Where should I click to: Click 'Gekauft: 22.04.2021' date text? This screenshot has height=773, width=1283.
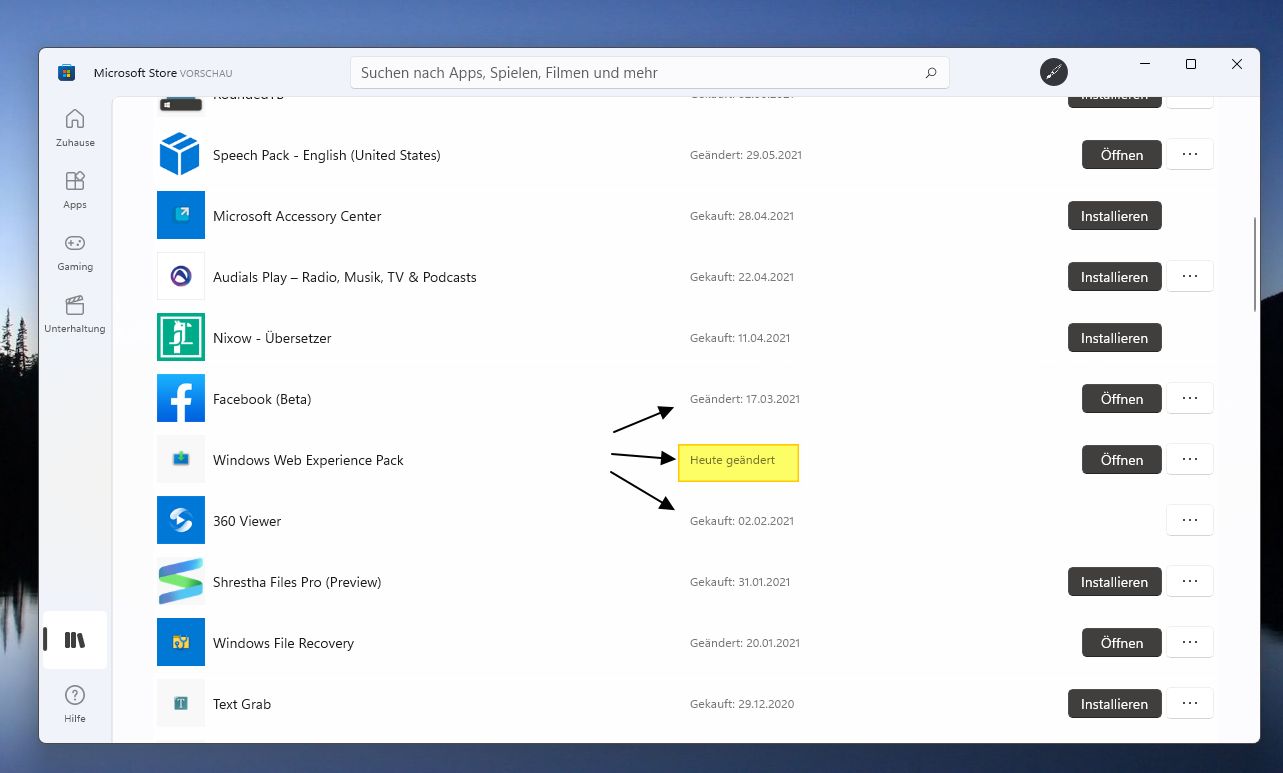[x=742, y=277]
